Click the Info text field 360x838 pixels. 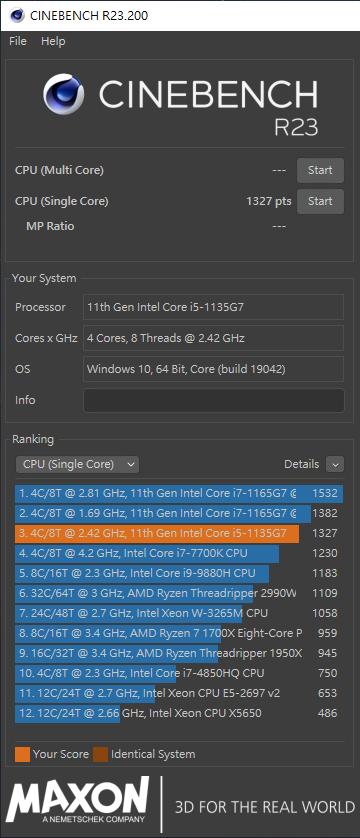pos(214,400)
